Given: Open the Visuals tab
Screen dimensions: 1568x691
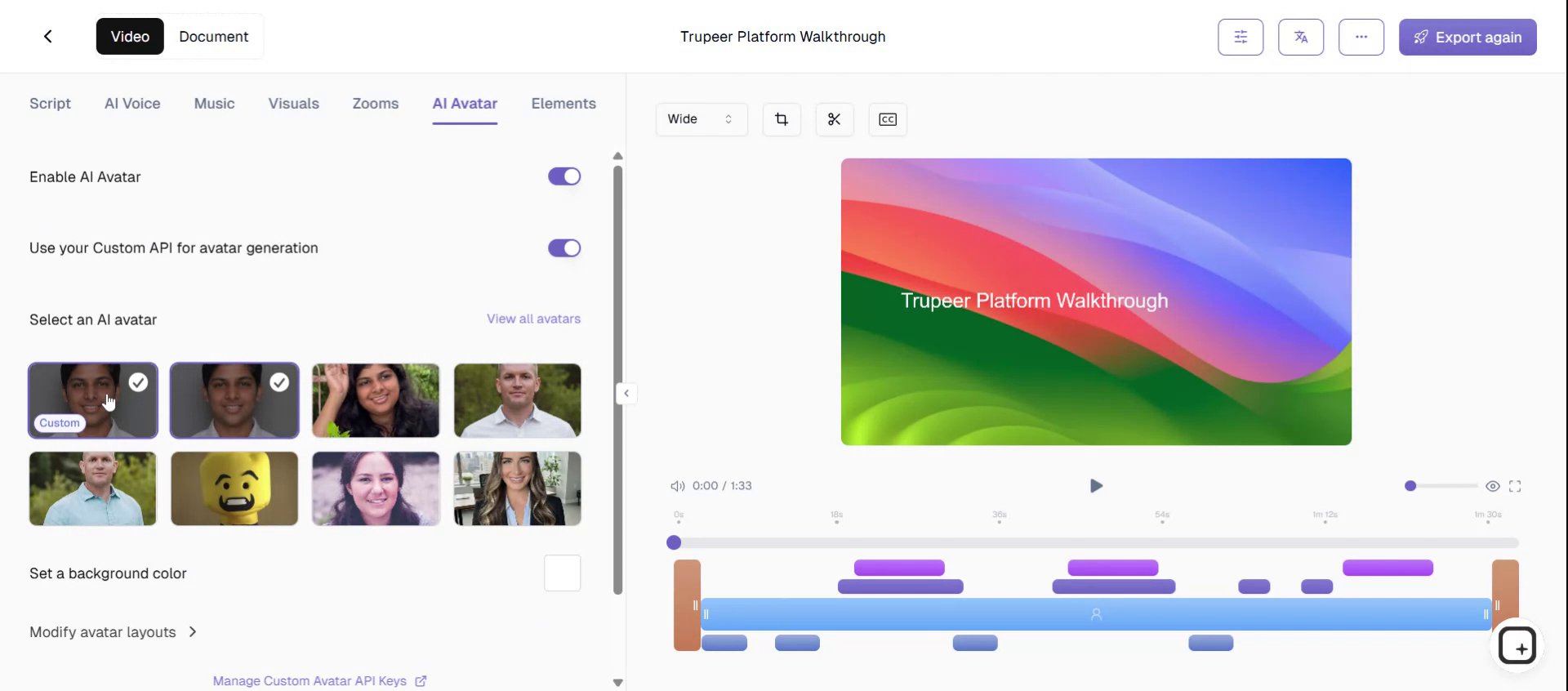Looking at the screenshot, I should coord(293,104).
